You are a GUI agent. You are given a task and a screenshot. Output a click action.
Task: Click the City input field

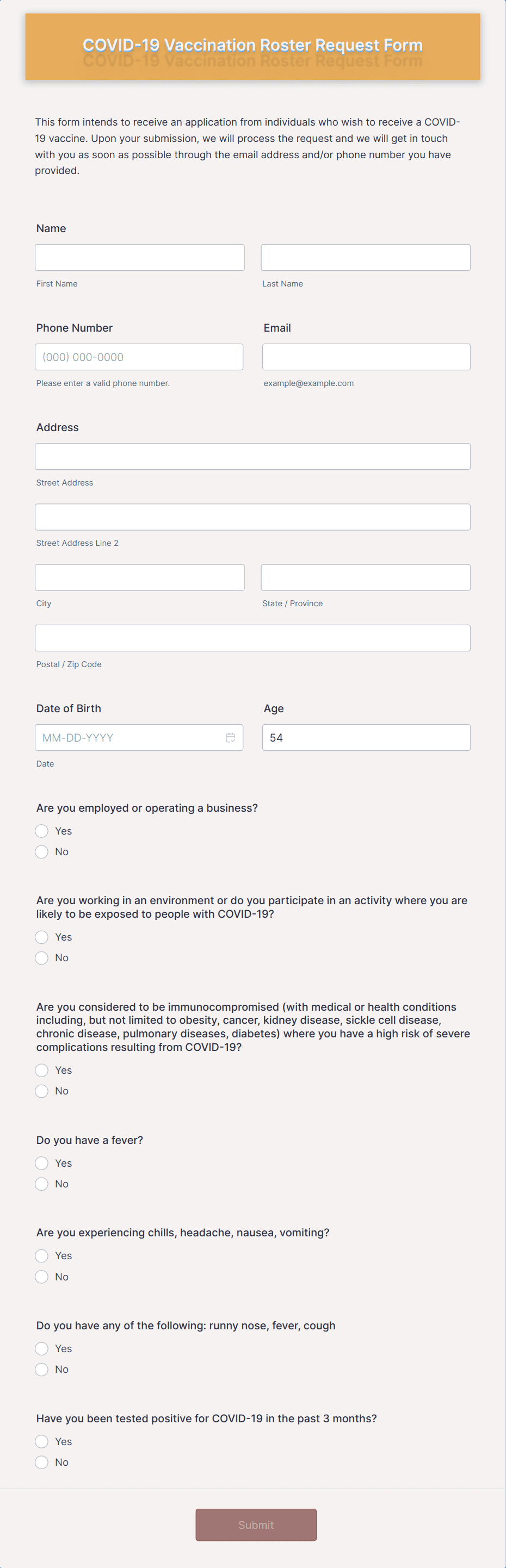coord(139,577)
